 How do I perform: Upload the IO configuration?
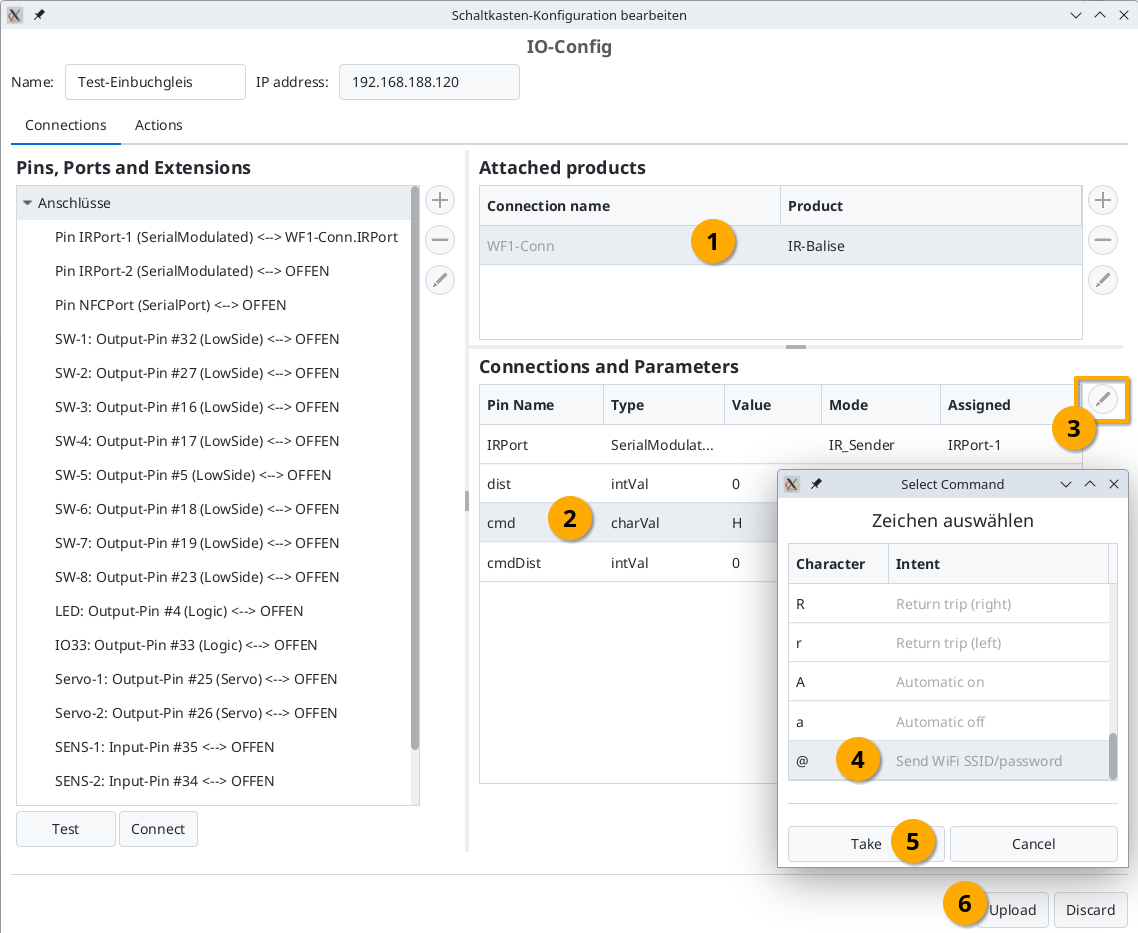point(1012,910)
